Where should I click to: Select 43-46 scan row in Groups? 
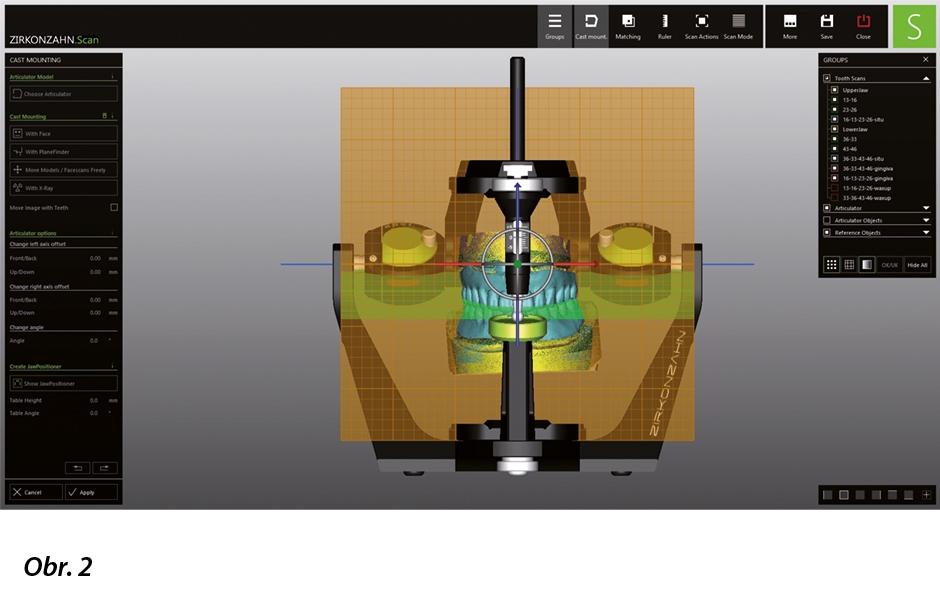point(849,149)
